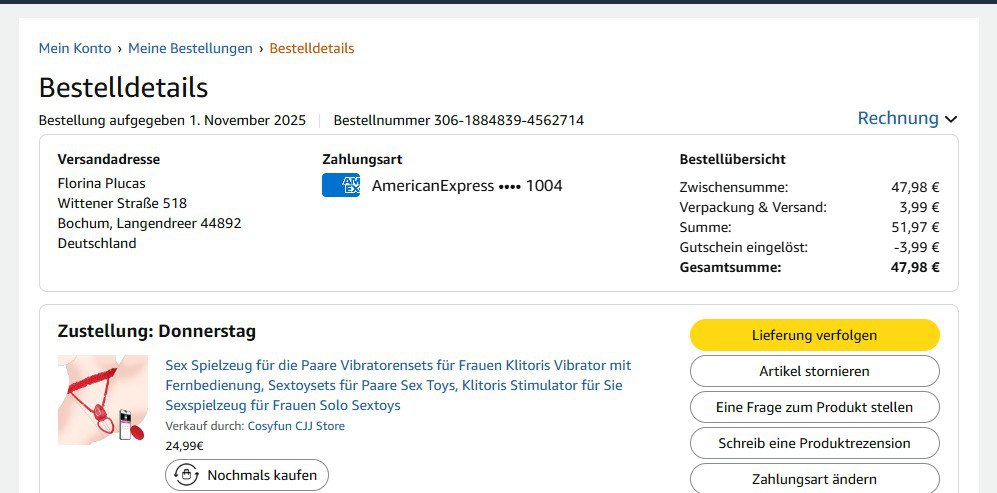The image size is (997, 493).
Task: Open the product thumbnail image
Action: (x=103, y=399)
